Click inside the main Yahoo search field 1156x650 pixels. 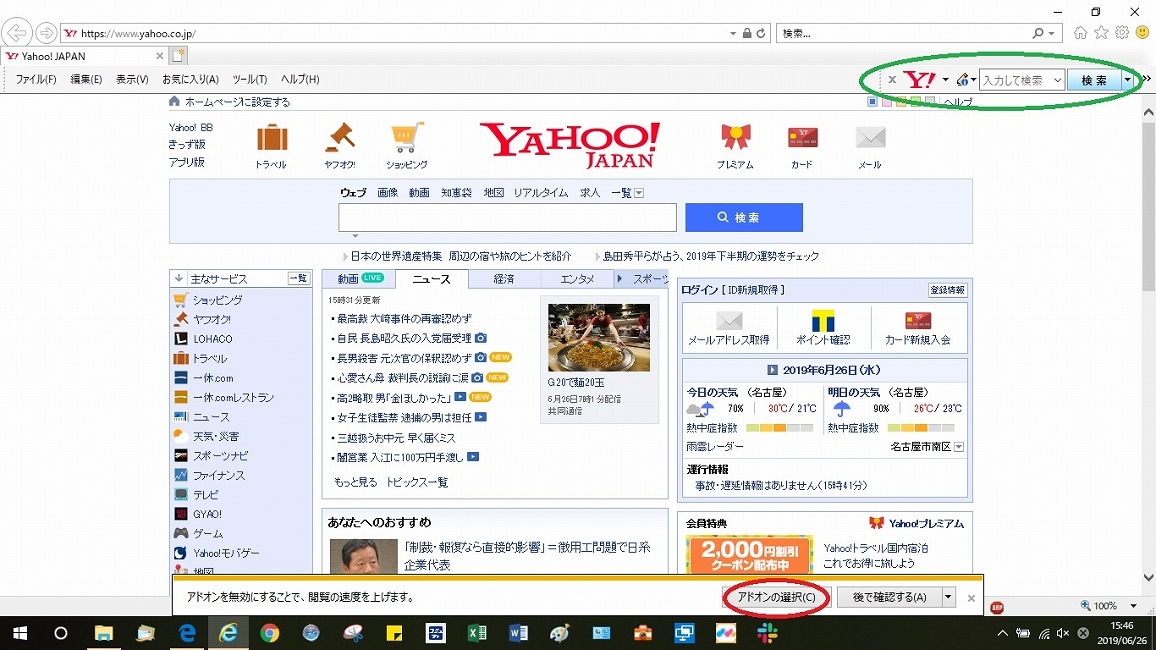pyautogui.click(x=507, y=217)
